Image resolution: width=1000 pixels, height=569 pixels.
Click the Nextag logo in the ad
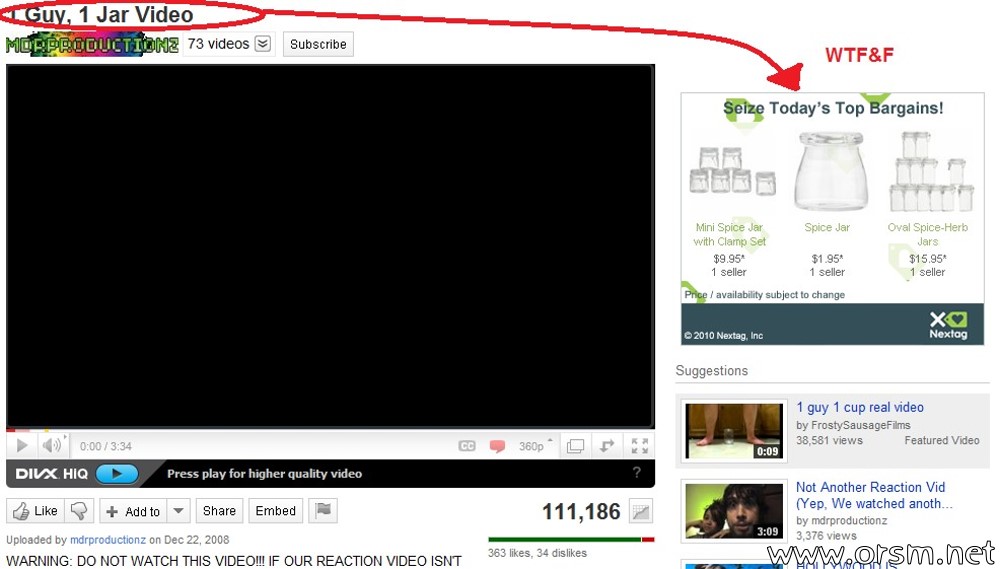(x=948, y=325)
